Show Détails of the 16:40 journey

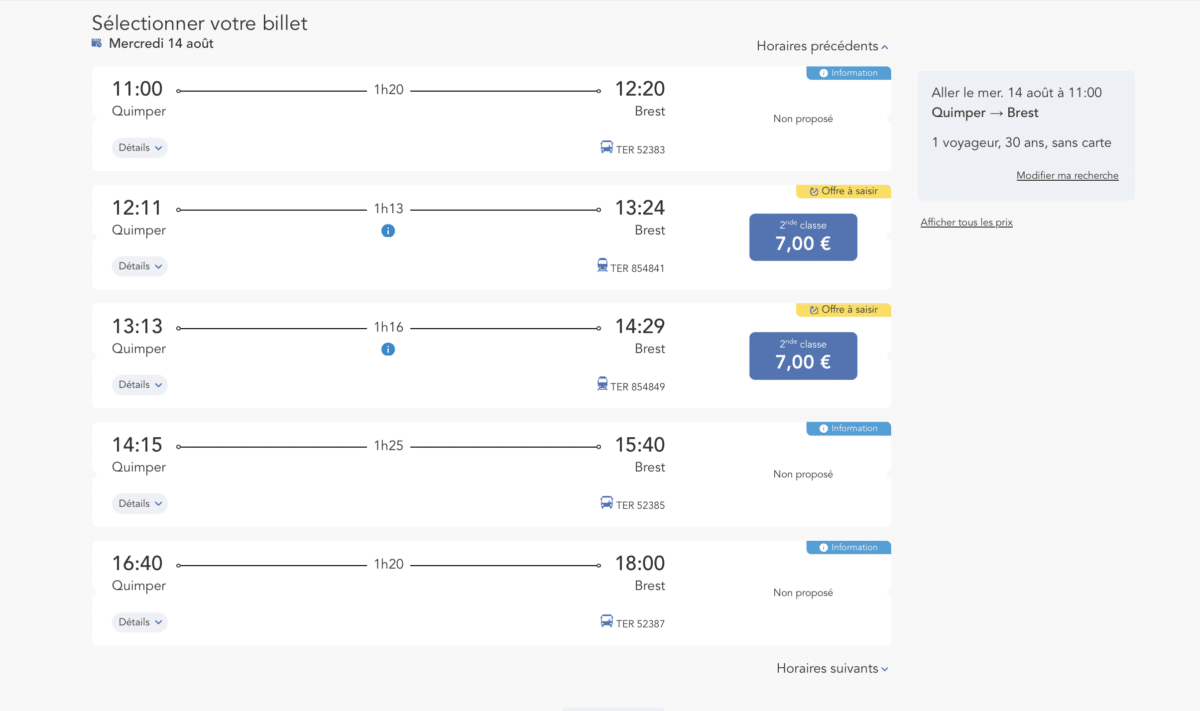139,622
